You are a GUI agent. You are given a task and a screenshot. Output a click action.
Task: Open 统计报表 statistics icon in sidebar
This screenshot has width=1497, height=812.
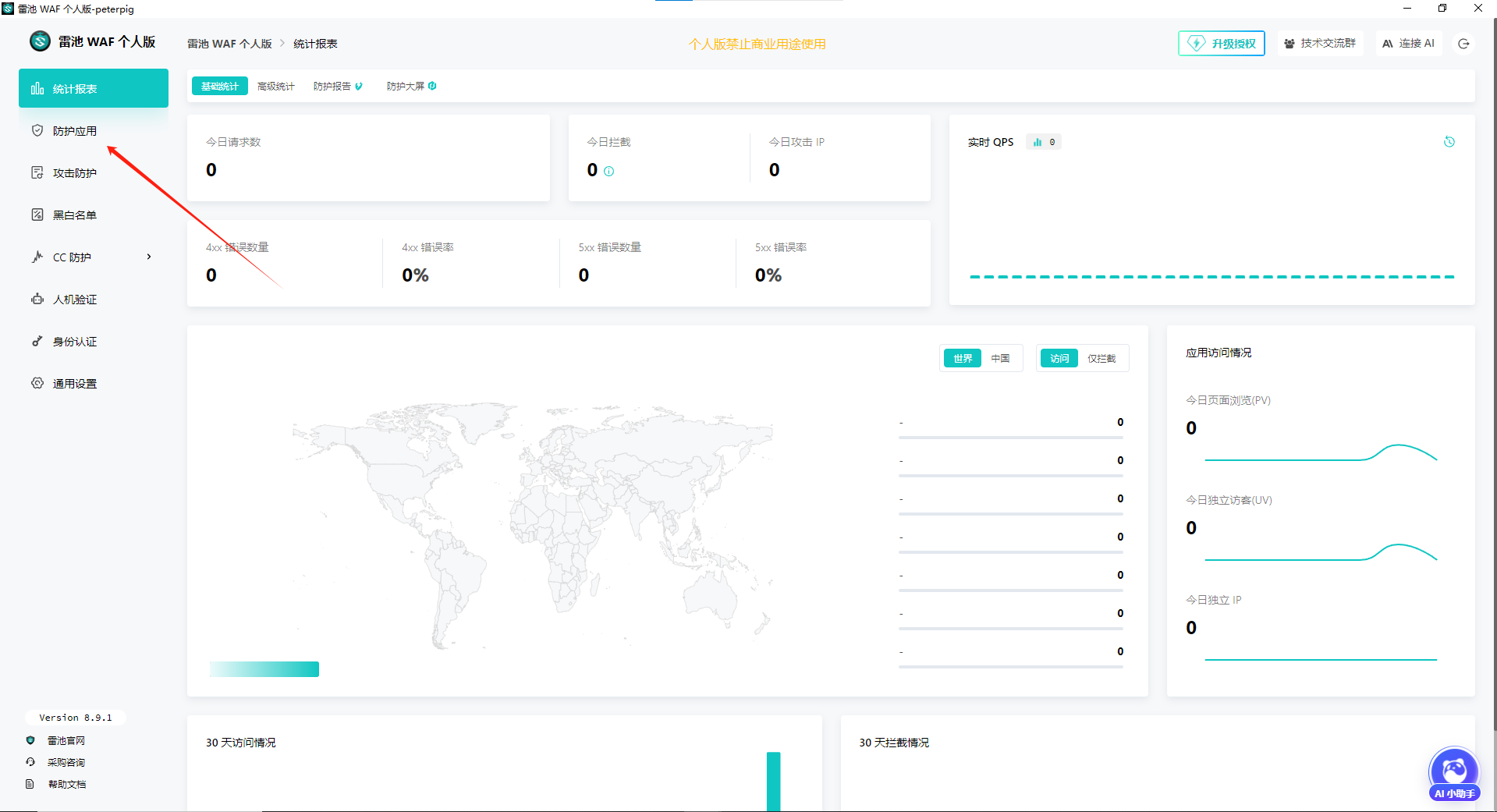37,88
